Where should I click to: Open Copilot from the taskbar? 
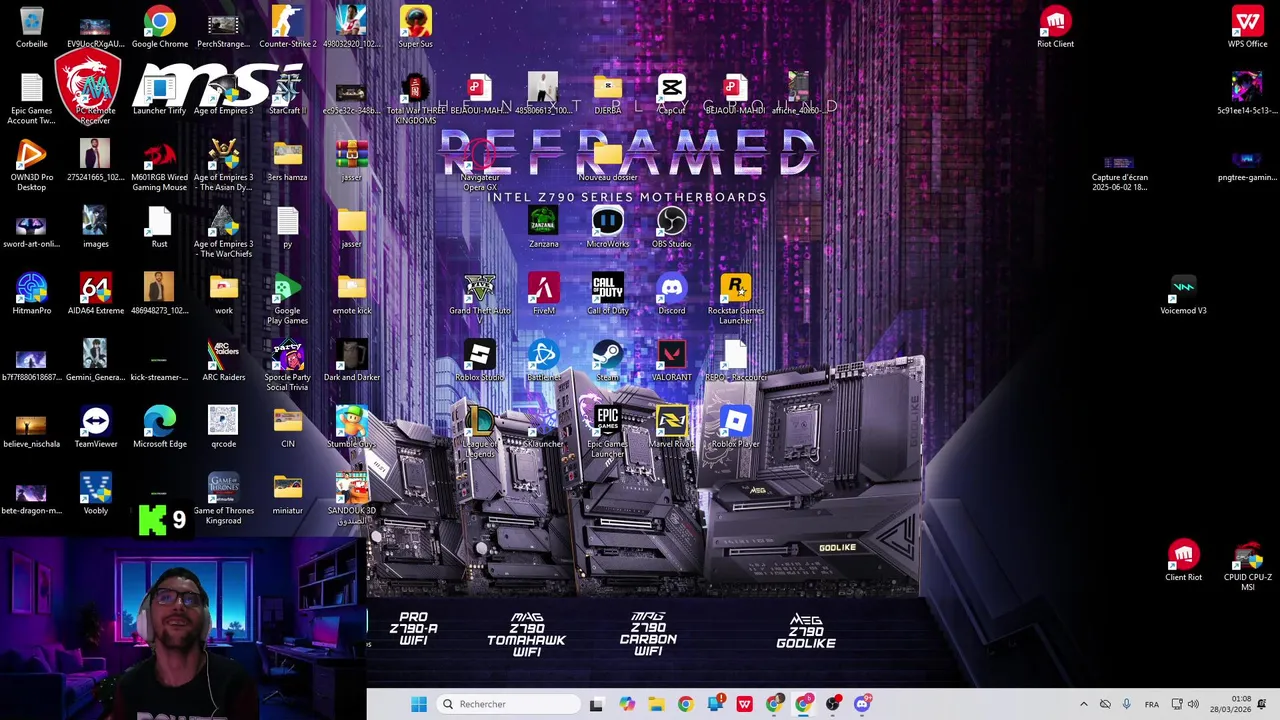click(626, 704)
